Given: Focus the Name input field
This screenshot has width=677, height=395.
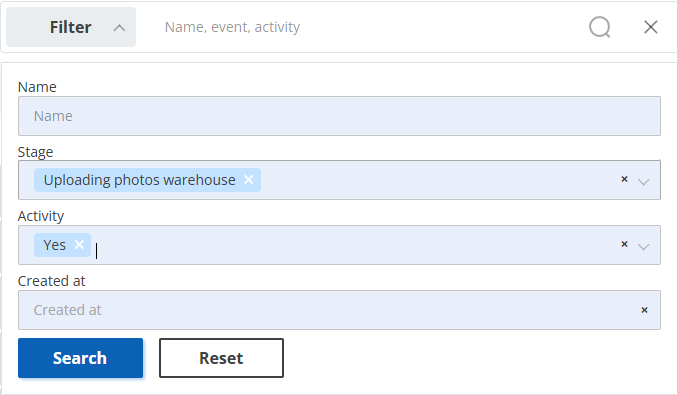Looking at the screenshot, I should (x=339, y=116).
